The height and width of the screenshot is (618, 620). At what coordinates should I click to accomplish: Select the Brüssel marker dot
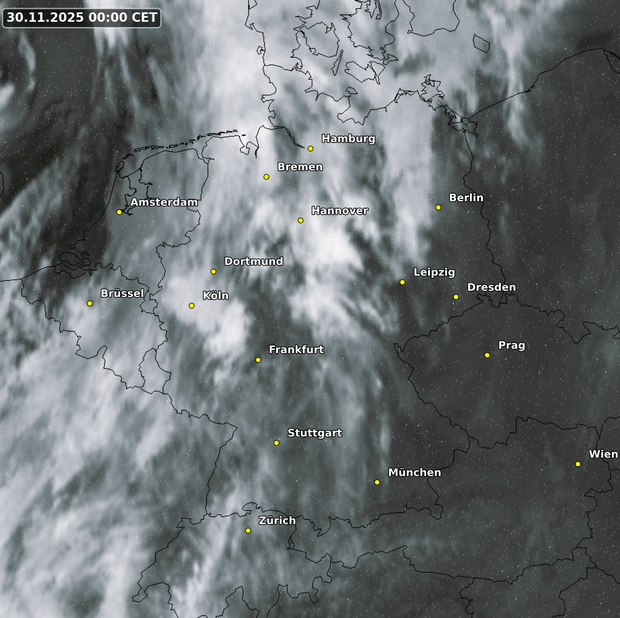pos(90,303)
